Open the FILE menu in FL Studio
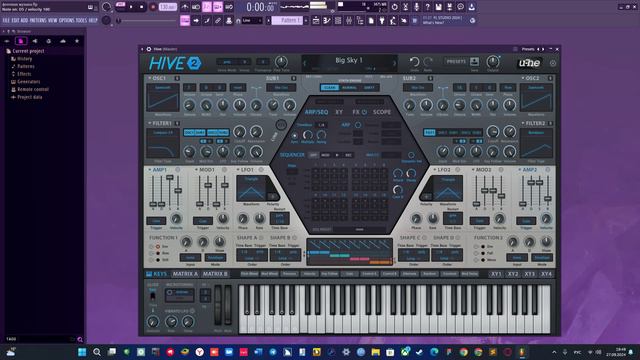Viewport: 640px width, 360px height. 6,20
